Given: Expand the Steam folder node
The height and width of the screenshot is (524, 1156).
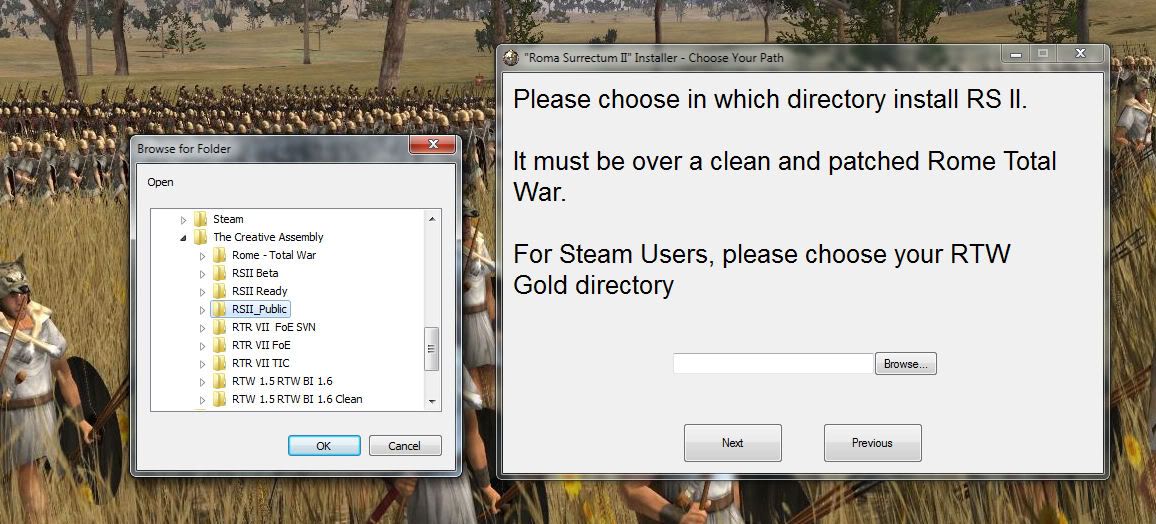Looking at the screenshot, I should coord(184,220).
